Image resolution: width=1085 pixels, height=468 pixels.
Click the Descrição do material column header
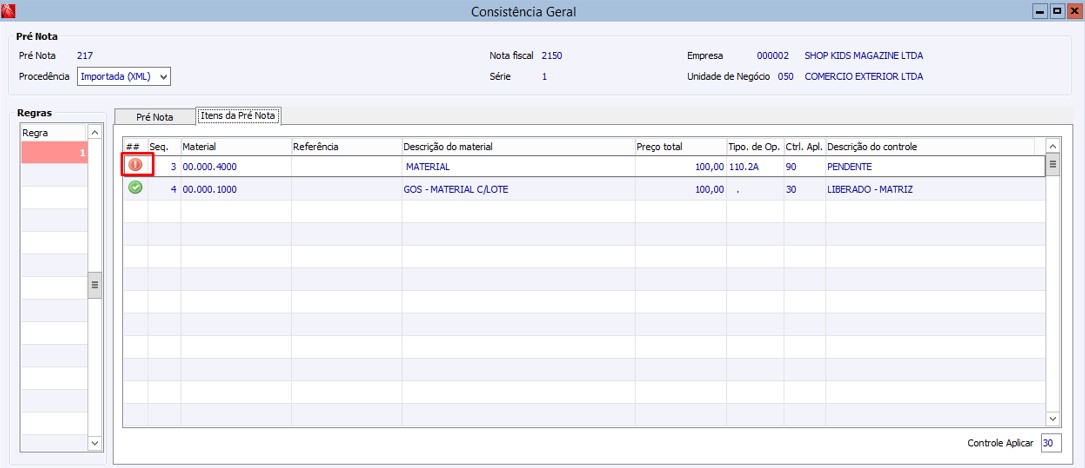516,147
